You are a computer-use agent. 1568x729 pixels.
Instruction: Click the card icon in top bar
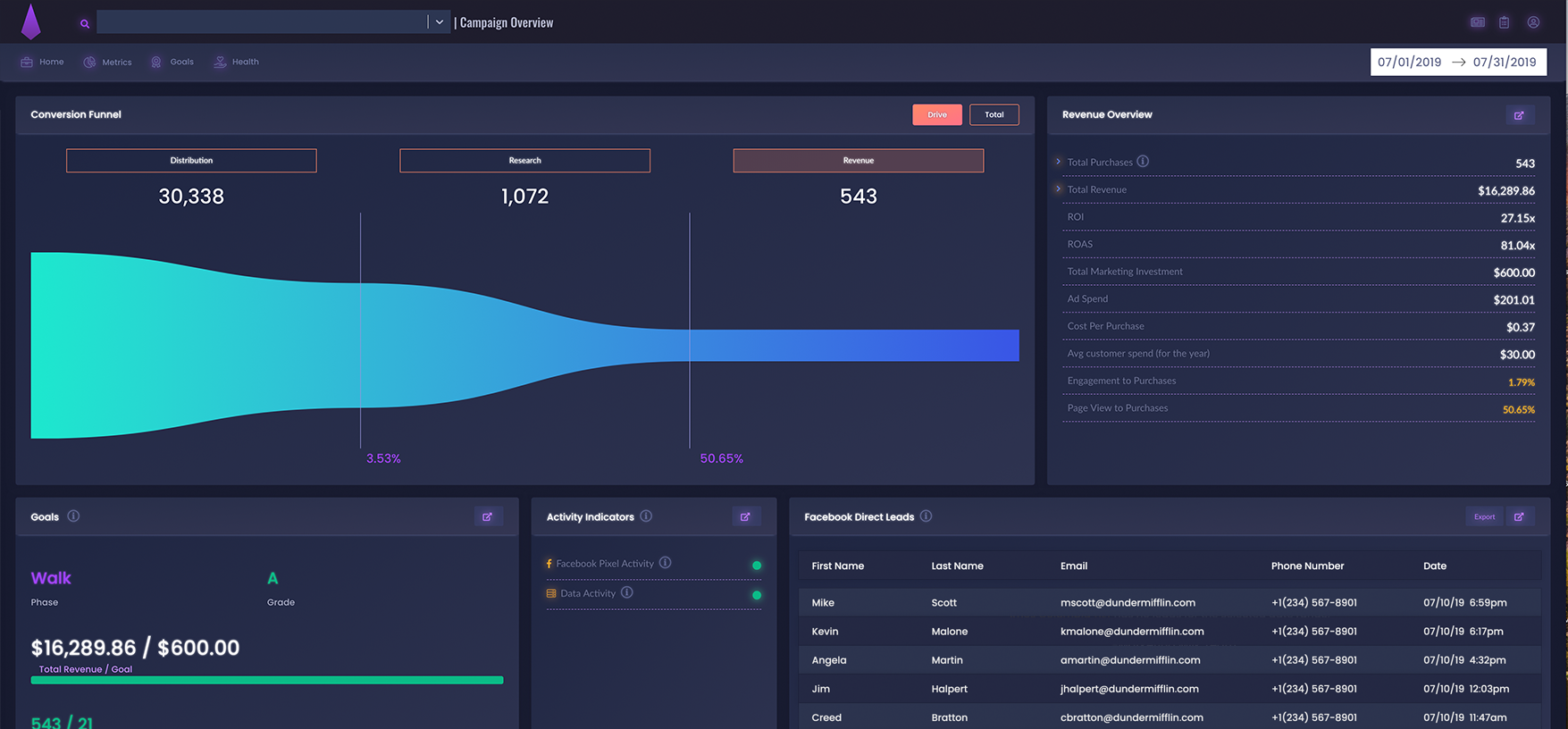(x=1478, y=22)
